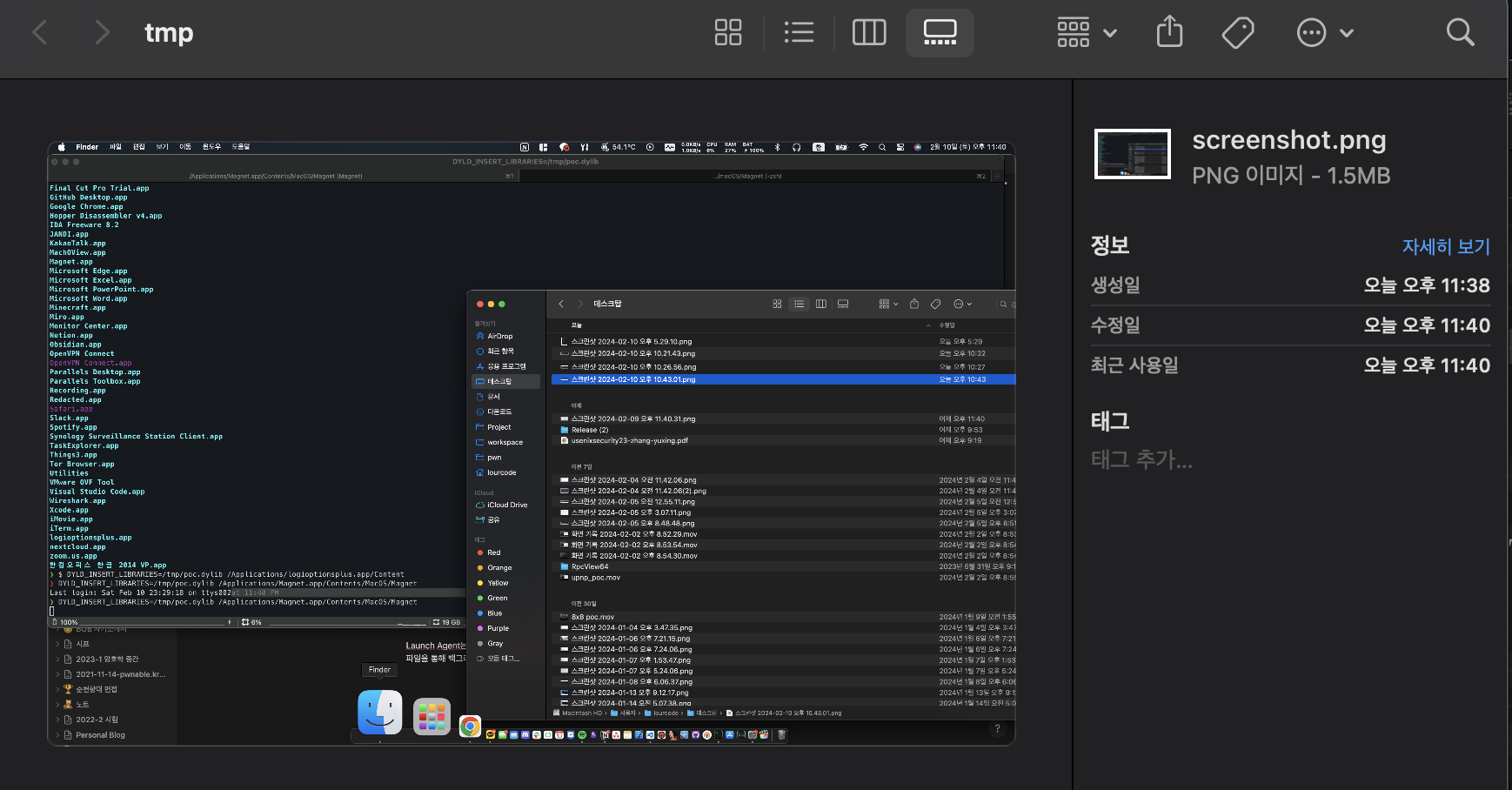Click the Finder dock icon in preview
This screenshot has height=790, width=1512.
pos(380,713)
